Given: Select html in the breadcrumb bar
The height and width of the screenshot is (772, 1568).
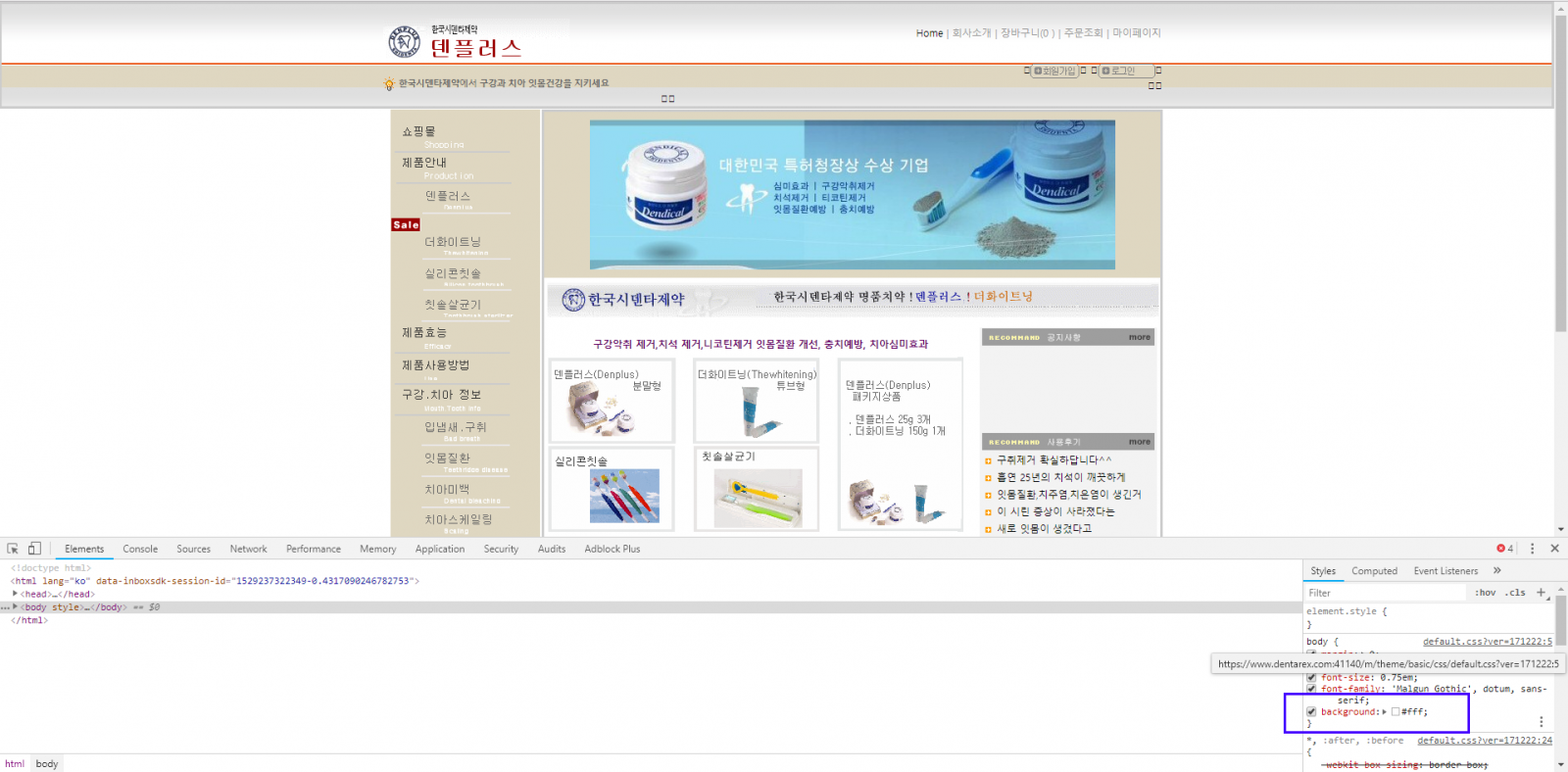Looking at the screenshot, I should 15,763.
